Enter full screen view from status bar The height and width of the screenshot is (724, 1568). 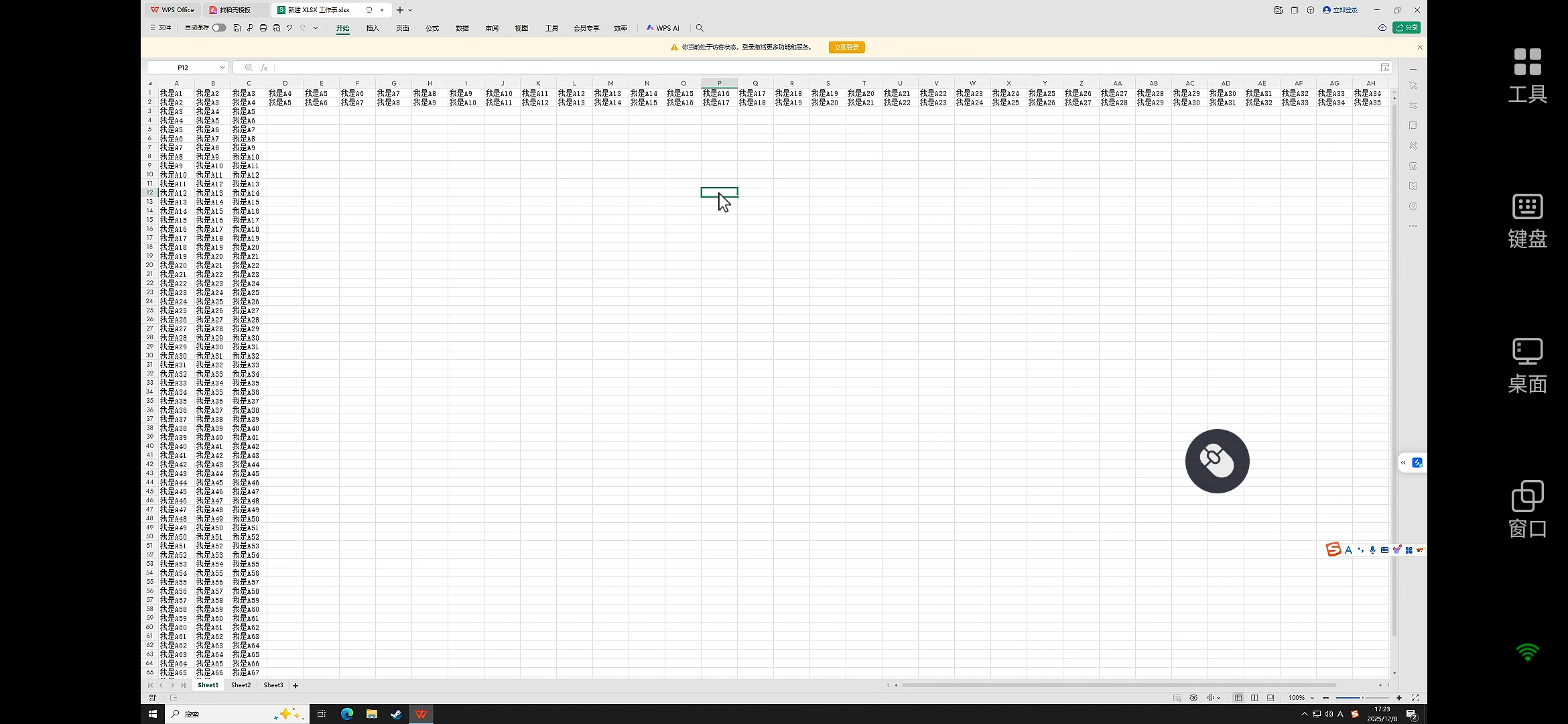point(1415,698)
